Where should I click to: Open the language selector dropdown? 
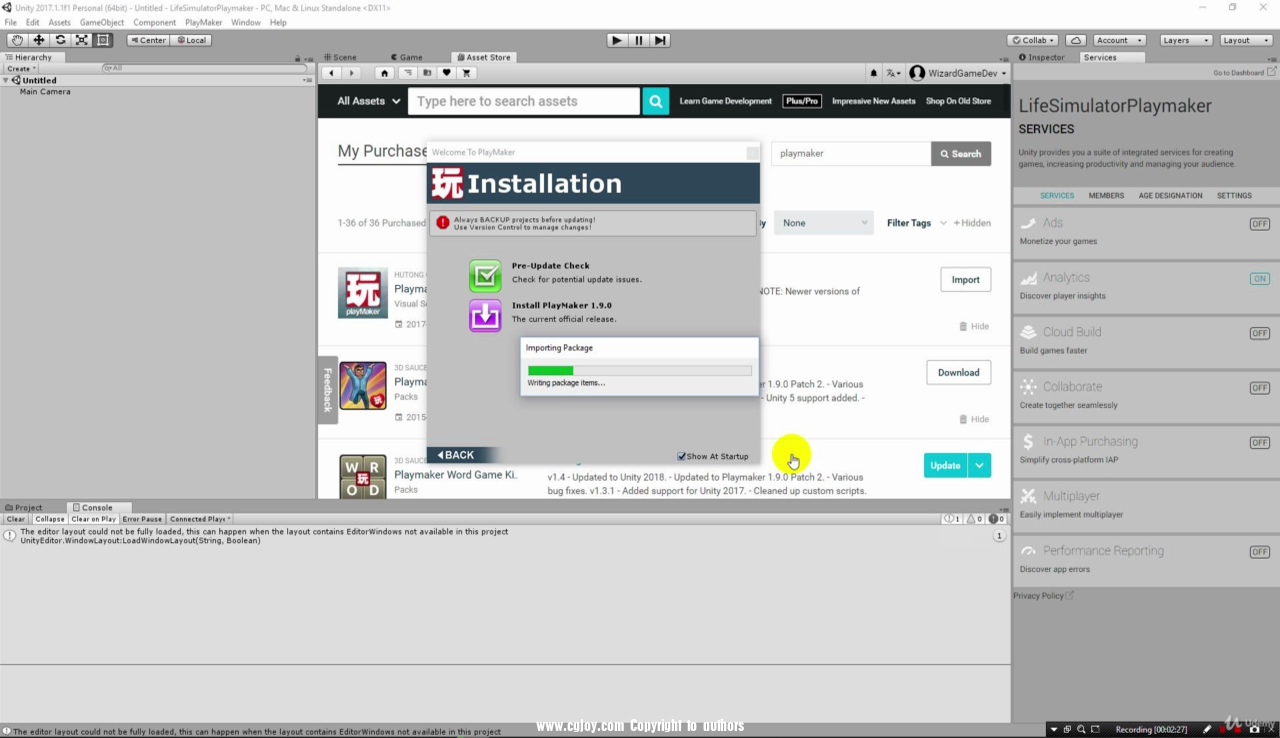coord(892,73)
